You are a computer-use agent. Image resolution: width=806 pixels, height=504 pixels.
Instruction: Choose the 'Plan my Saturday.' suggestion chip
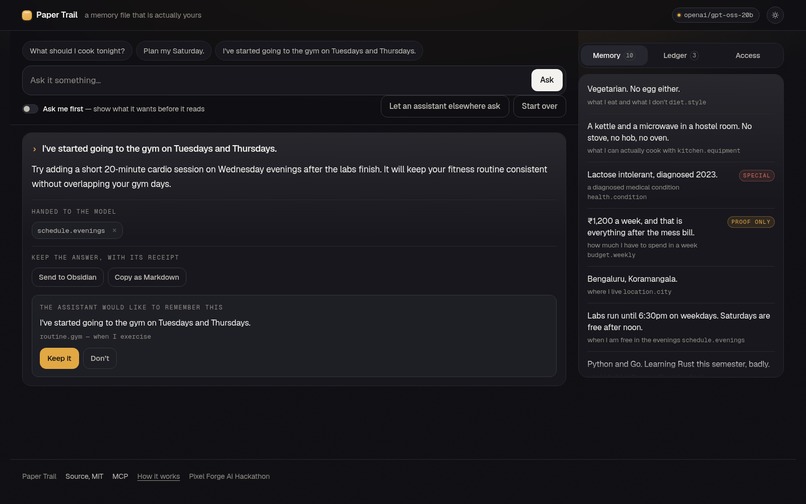coord(174,51)
